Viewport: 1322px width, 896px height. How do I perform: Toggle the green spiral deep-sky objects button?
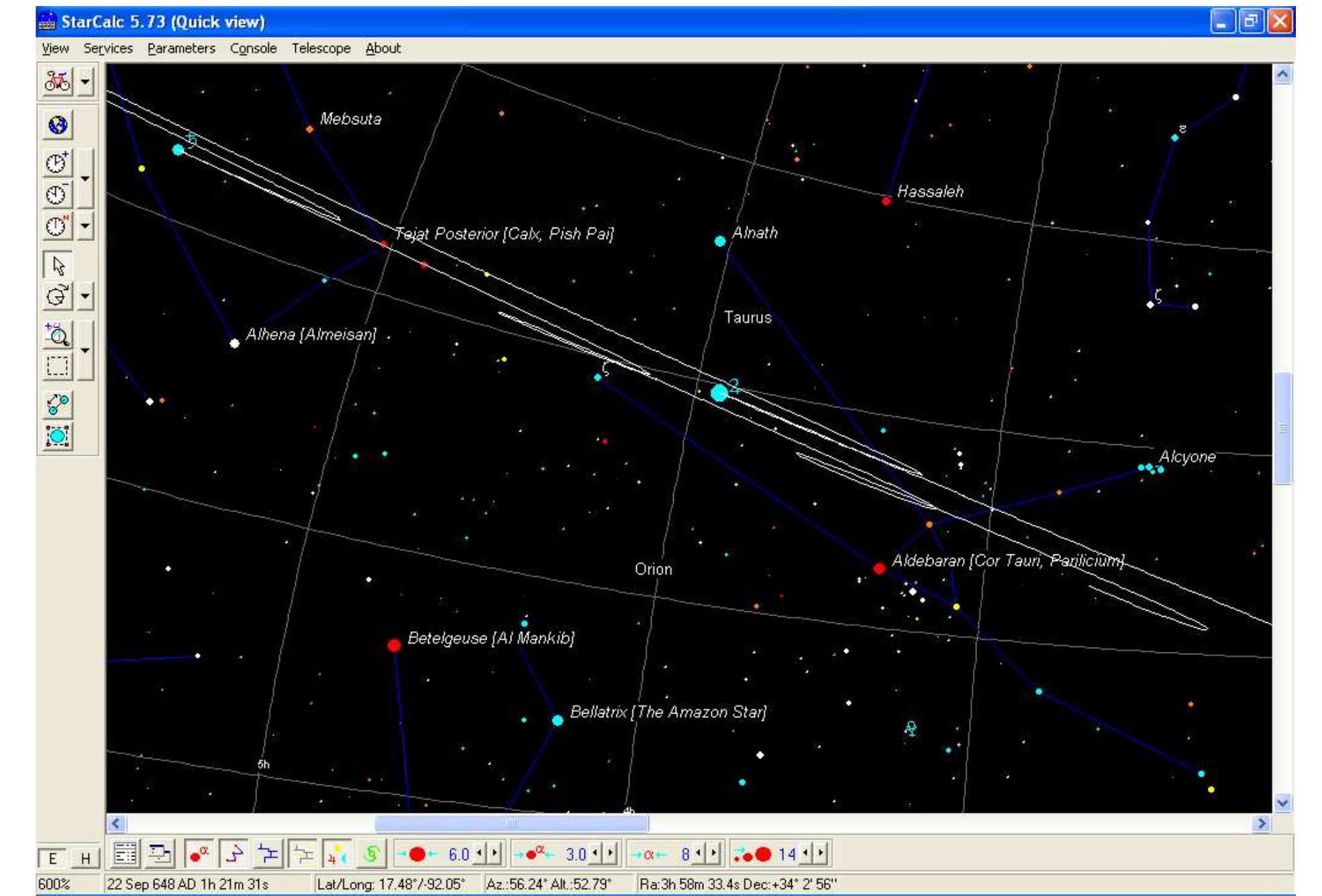click(371, 854)
